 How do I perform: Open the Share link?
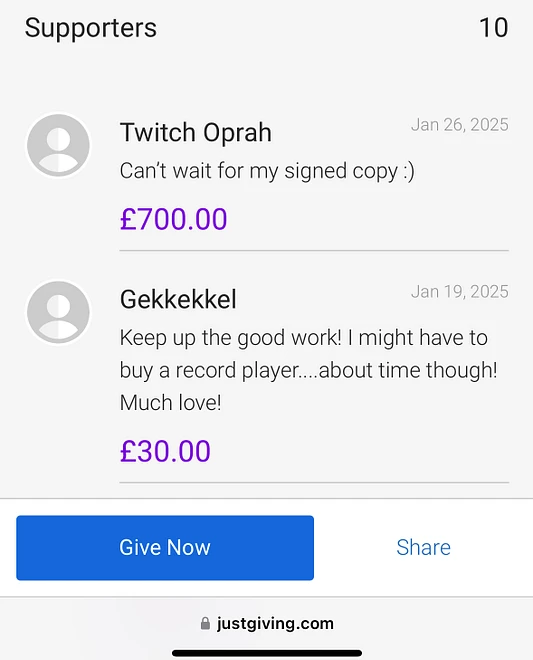(x=423, y=548)
